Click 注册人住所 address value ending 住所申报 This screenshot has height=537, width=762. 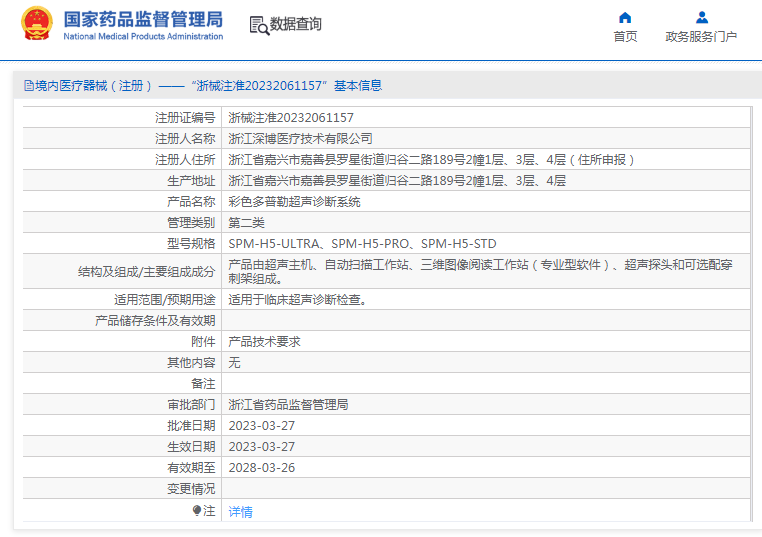click(431, 159)
